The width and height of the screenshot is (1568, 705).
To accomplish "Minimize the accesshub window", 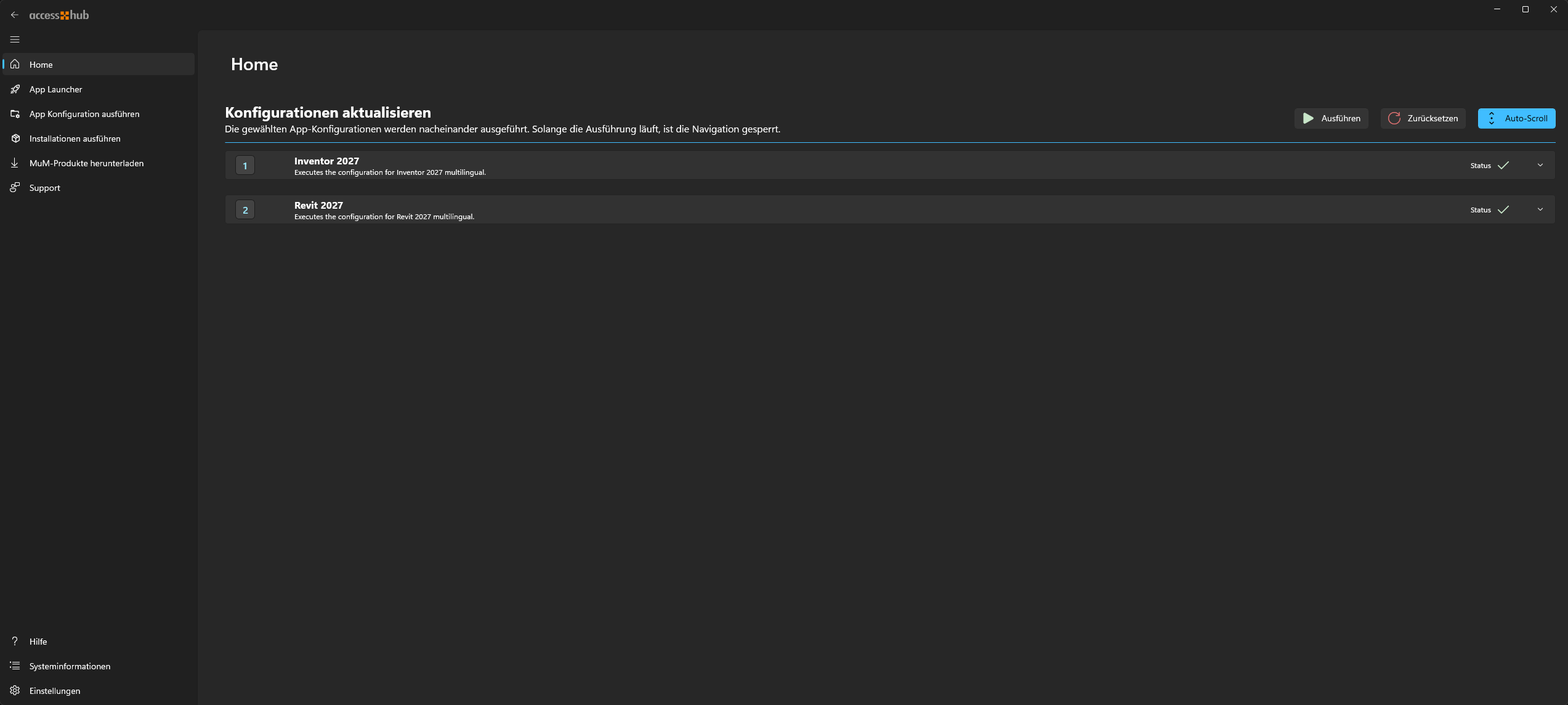I will [x=1497, y=9].
